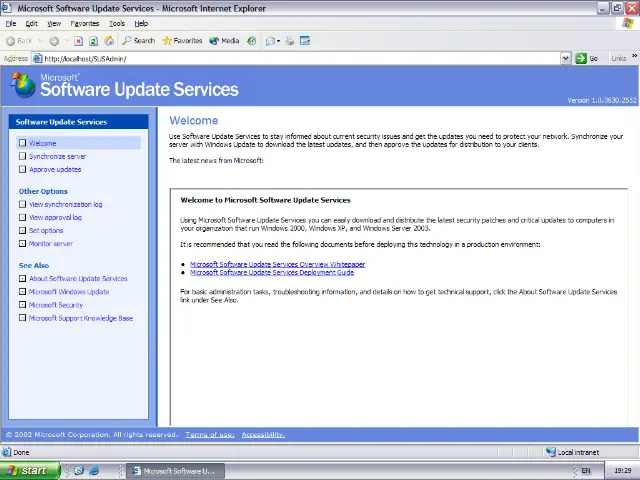Open the Overview Whitepaper link

click(x=278, y=264)
